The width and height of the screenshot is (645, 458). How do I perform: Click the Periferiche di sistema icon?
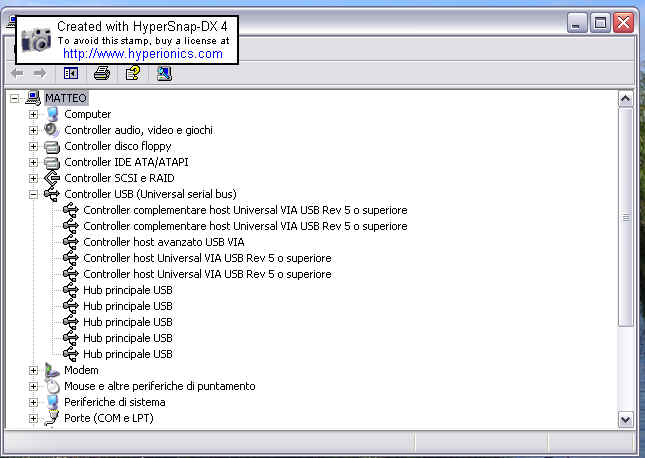point(52,402)
